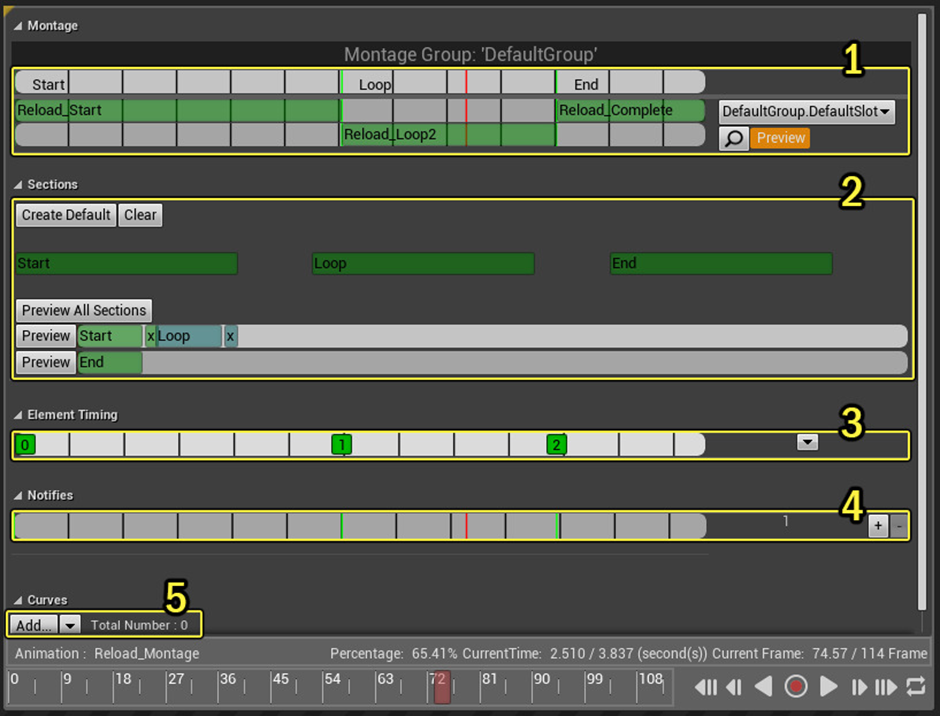Image resolution: width=940 pixels, height=716 pixels.
Task: Select the Reload_Start animation segment
Action: pos(177,110)
